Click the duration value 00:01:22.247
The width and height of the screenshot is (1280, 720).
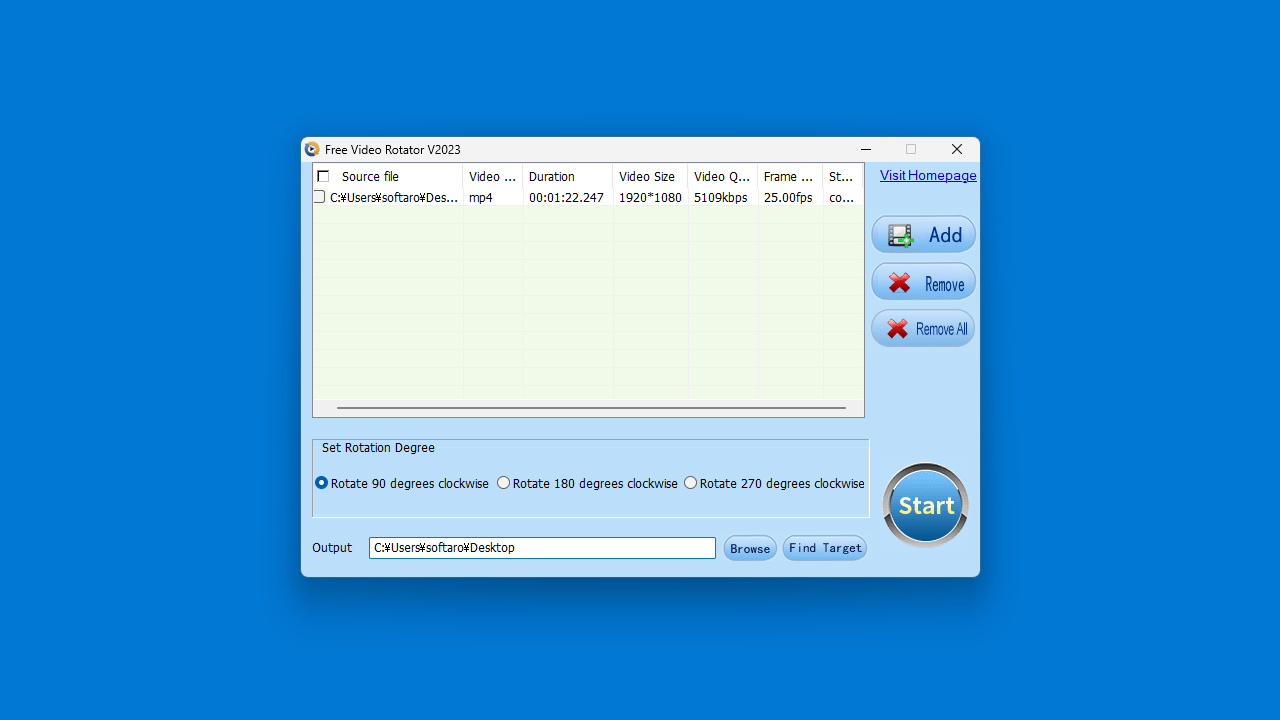pos(566,198)
